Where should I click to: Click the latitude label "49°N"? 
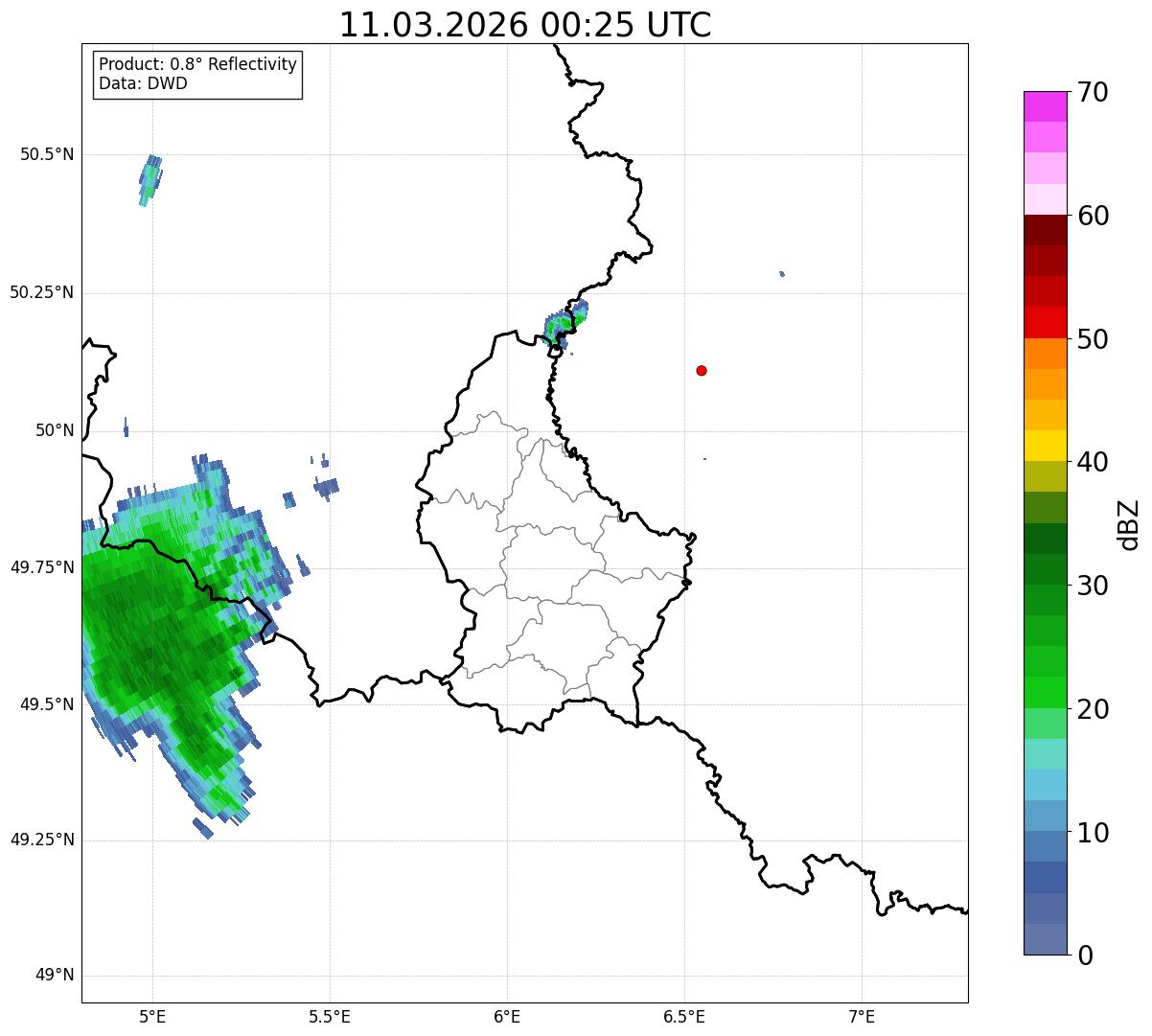55,976
